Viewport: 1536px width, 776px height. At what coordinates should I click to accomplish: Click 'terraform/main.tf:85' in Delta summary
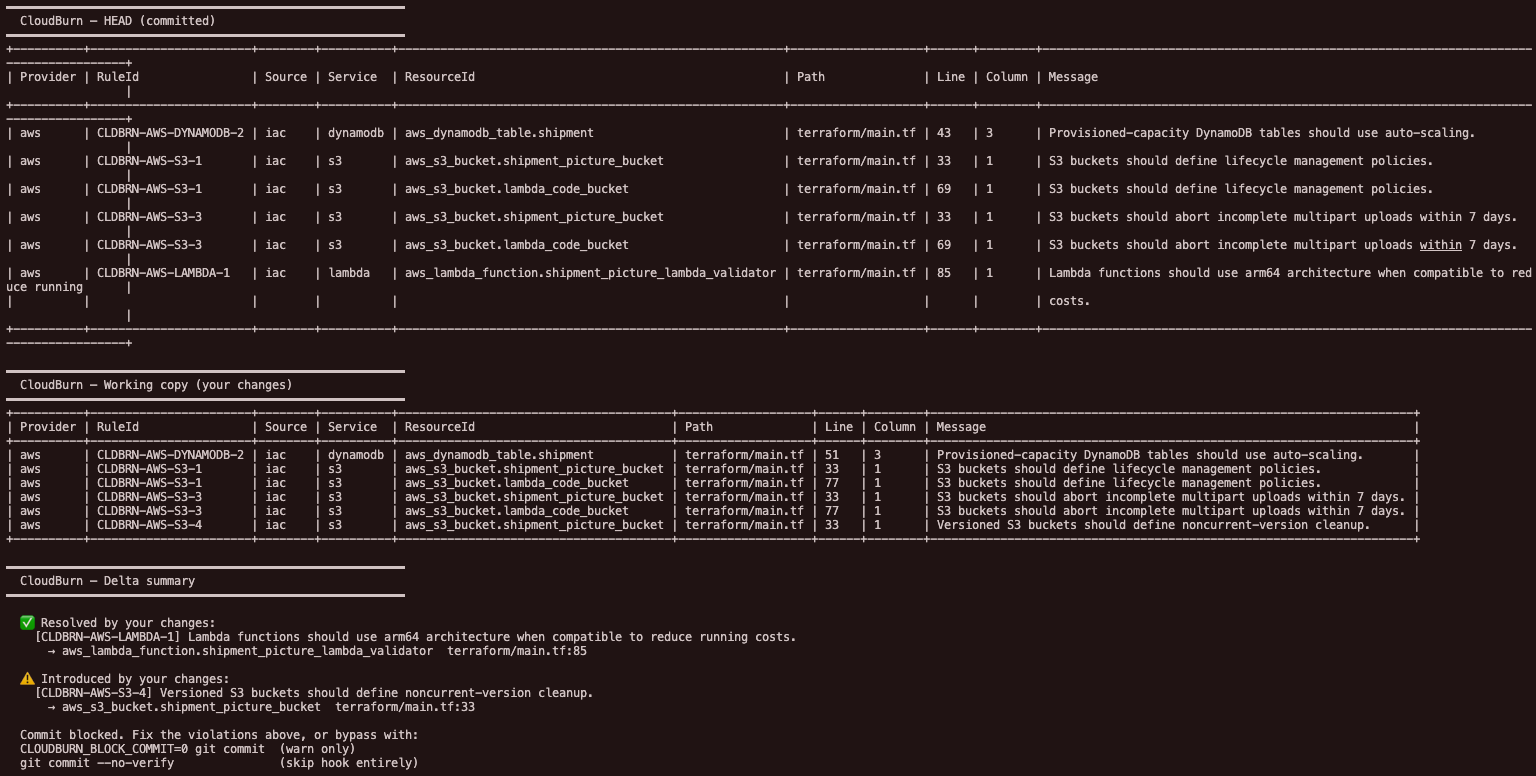[517, 650]
